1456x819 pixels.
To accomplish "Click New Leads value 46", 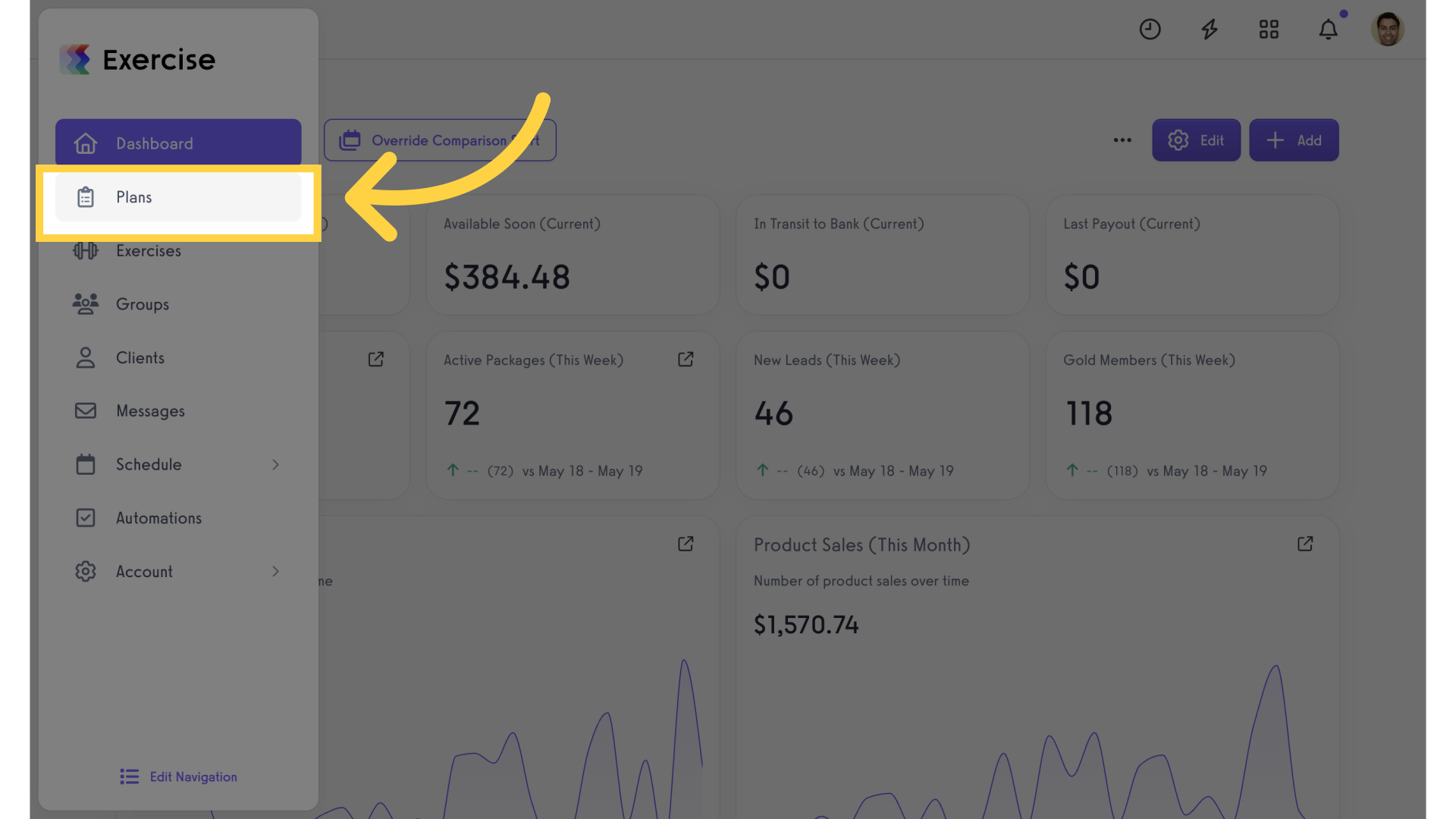I will 773,414.
